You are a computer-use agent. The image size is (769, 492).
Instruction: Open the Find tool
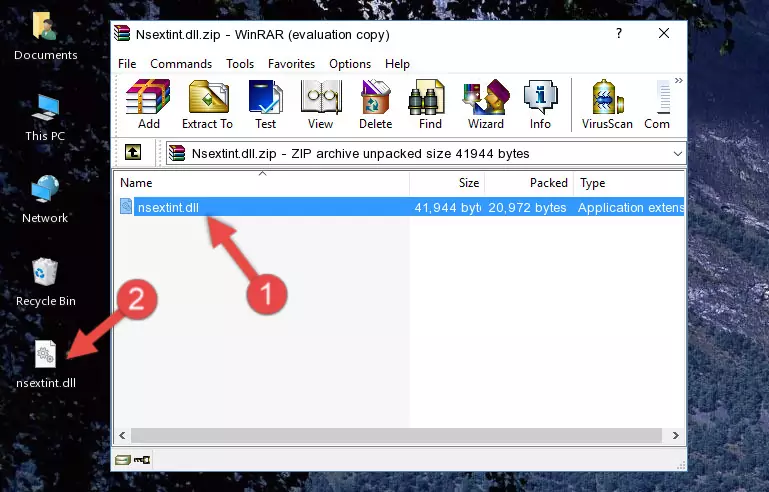point(430,104)
